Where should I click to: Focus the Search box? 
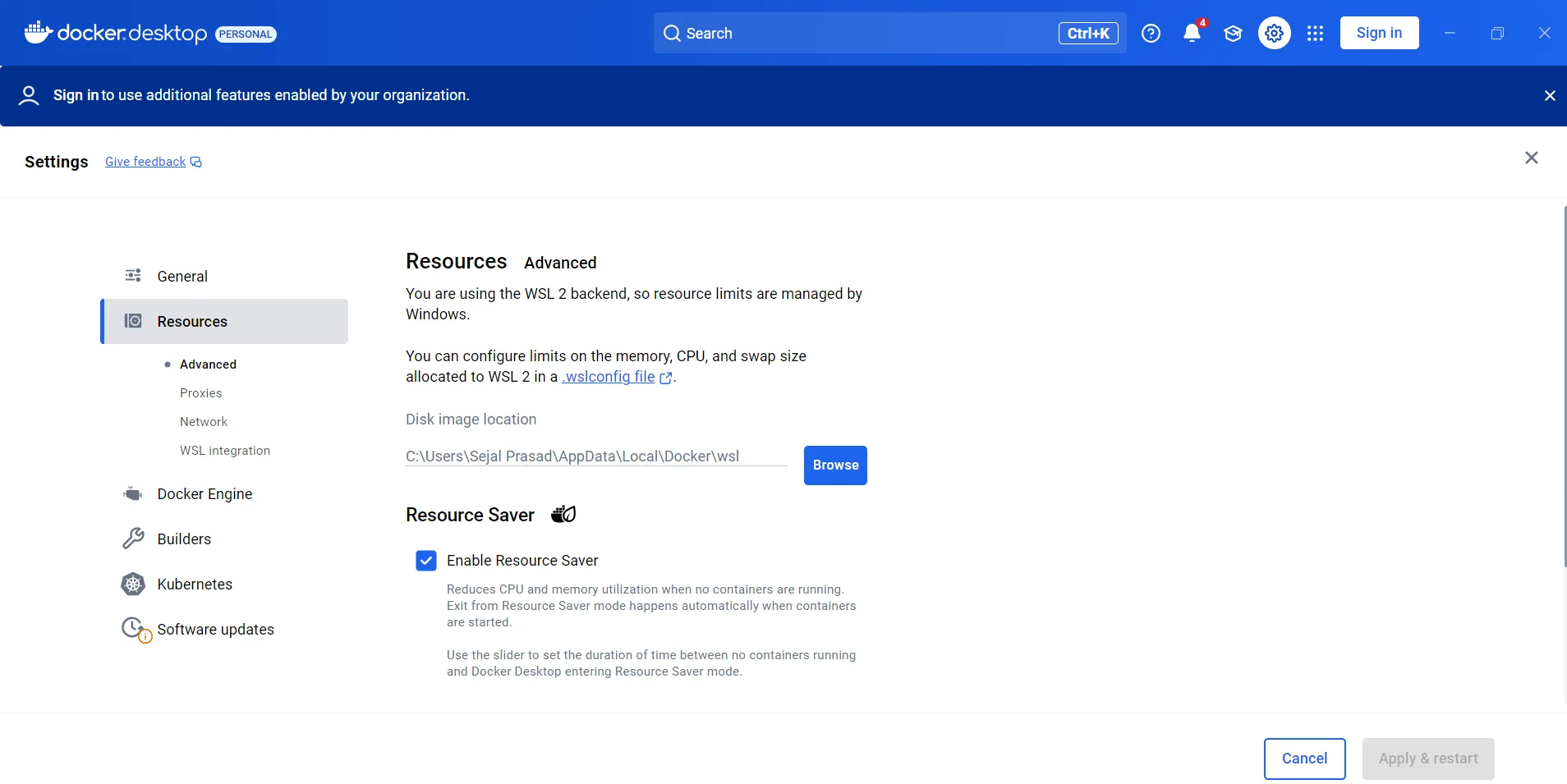click(889, 33)
